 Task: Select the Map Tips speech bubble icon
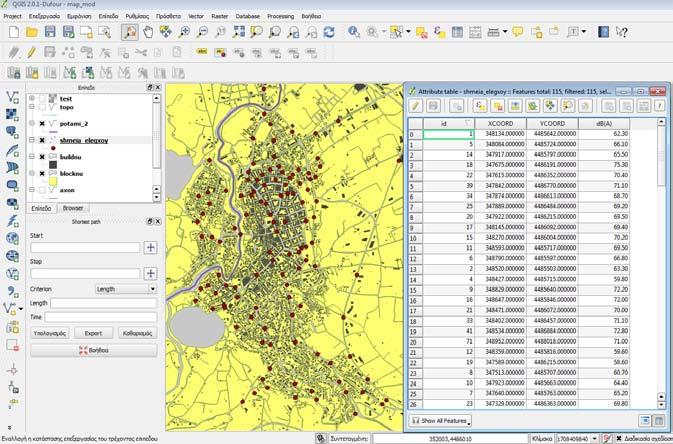pos(518,32)
